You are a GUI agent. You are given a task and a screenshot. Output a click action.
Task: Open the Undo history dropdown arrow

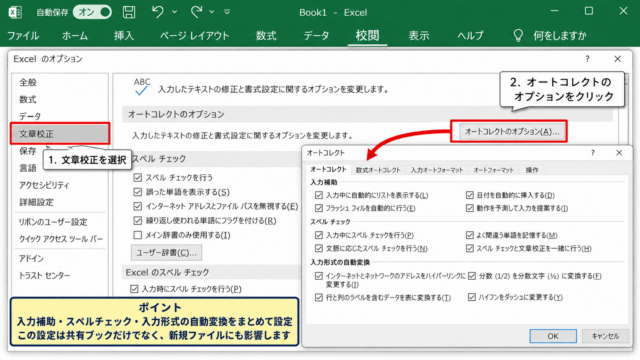[x=175, y=12]
